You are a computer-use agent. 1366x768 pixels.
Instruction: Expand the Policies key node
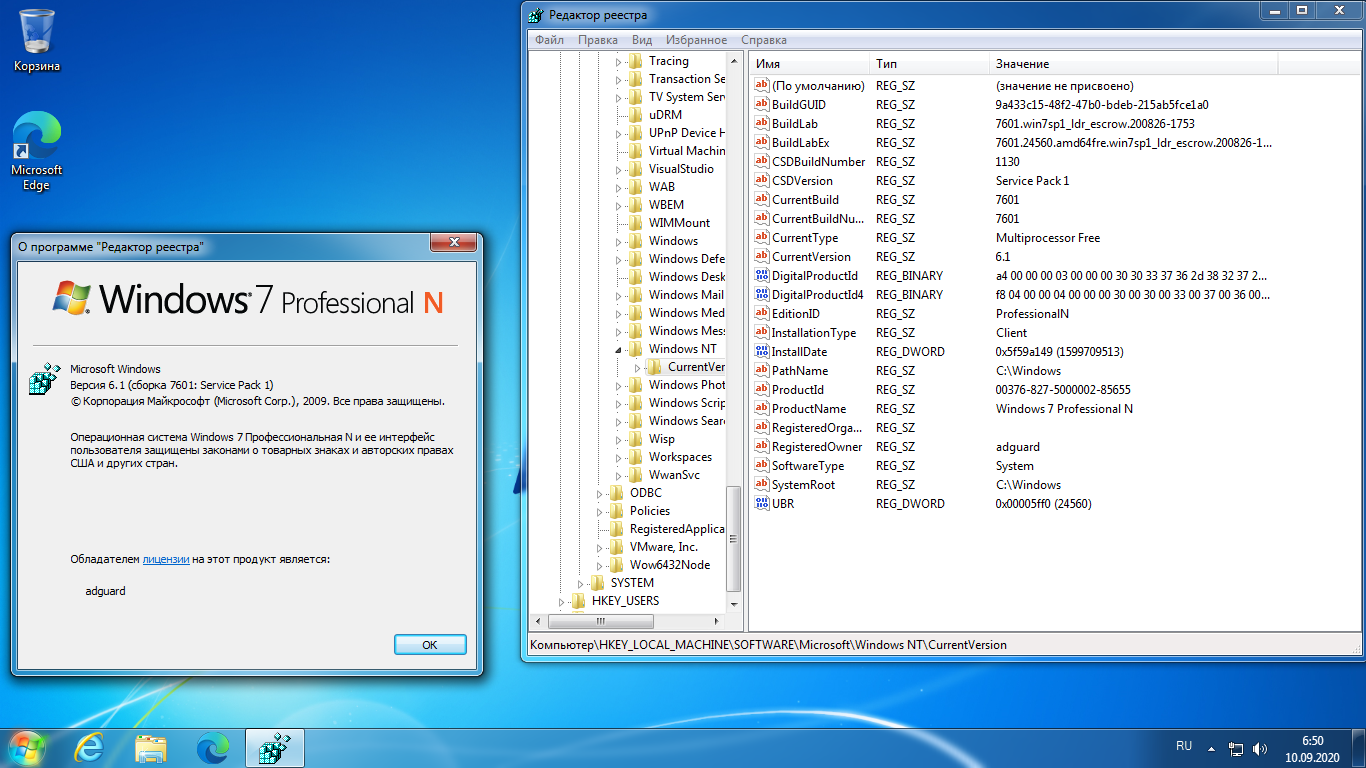coord(599,511)
